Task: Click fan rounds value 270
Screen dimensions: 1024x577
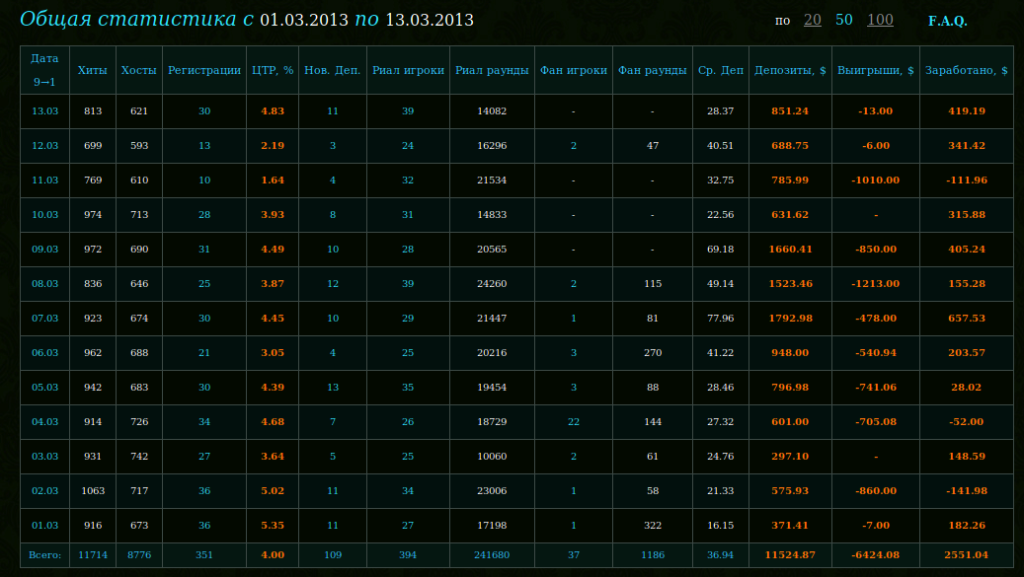Action: pyautogui.click(x=652, y=353)
